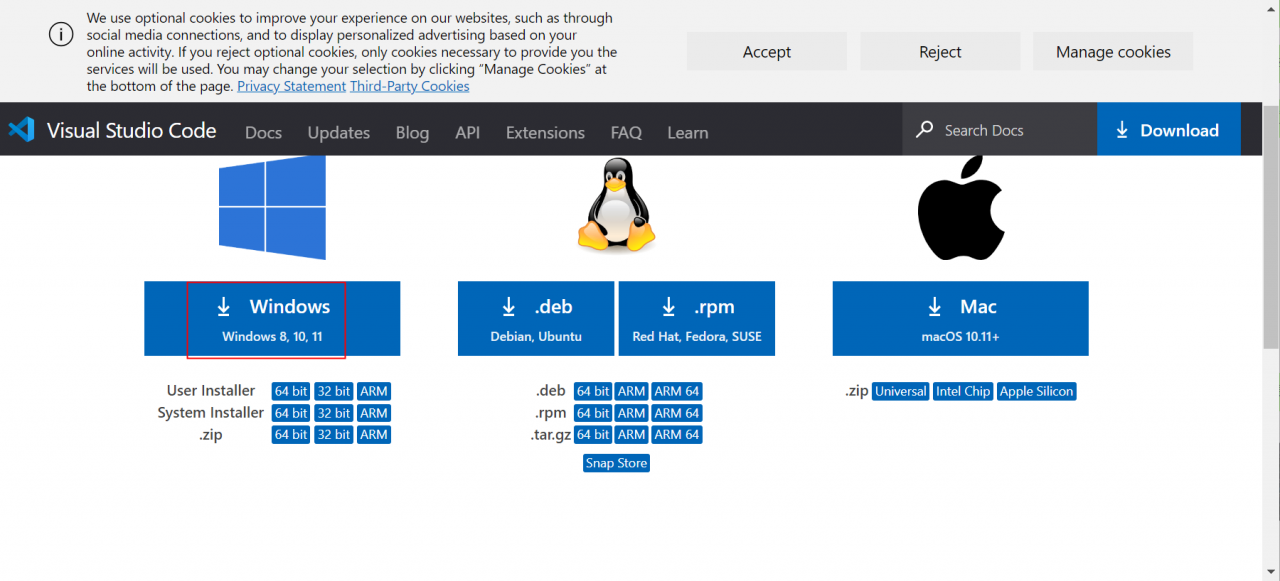Click the cookie notice info icon
The height and width of the screenshot is (581, 1280).
[61, 33]
